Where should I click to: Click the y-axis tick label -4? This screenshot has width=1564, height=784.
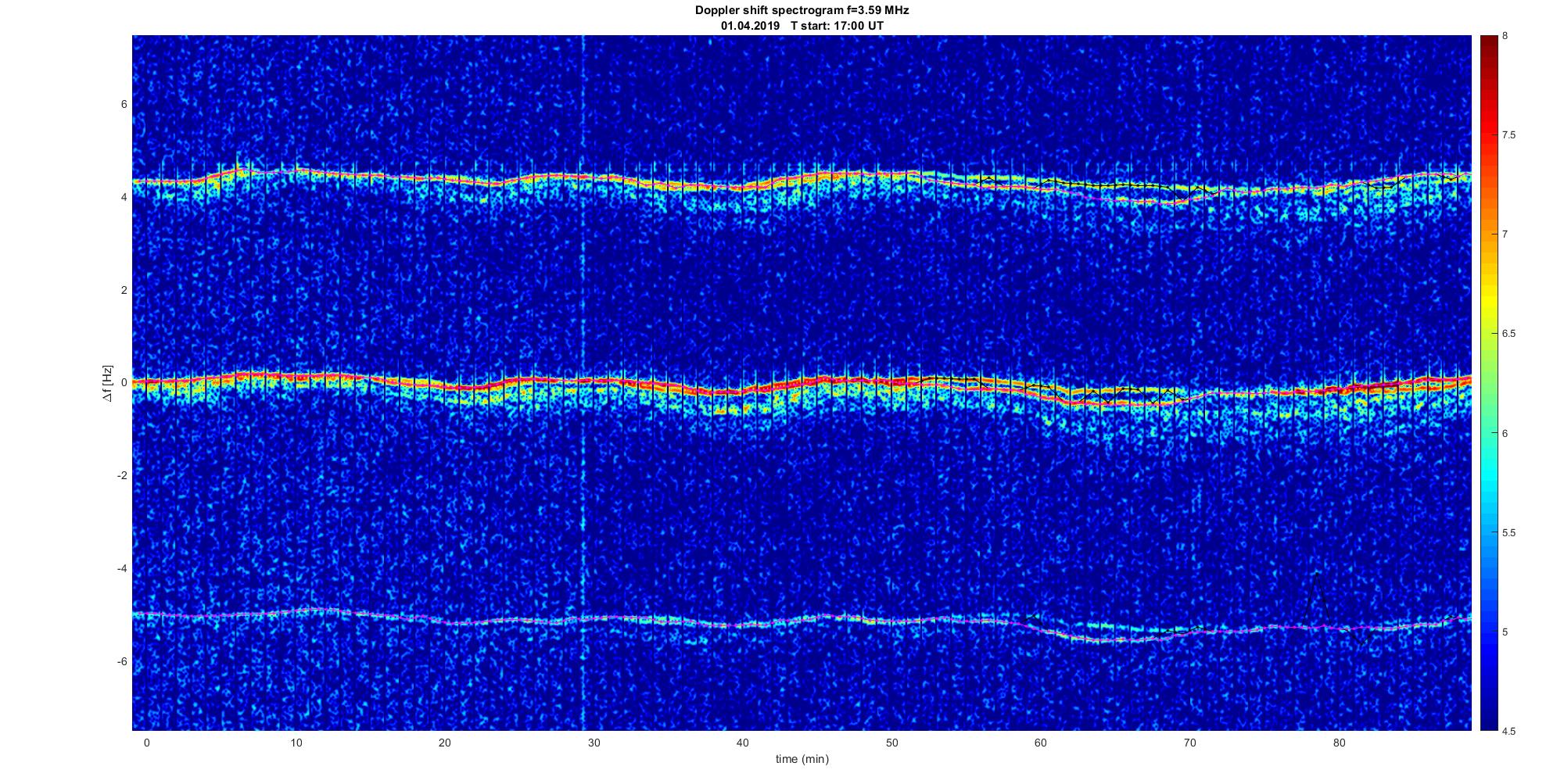point(122,569)
